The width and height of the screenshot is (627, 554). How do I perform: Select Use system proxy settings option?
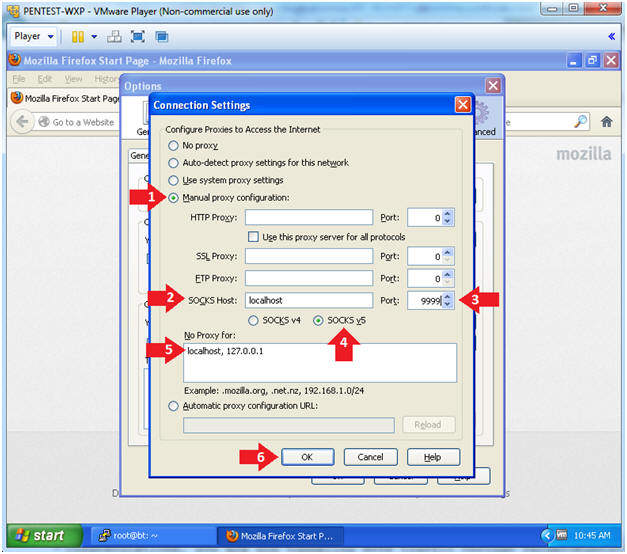[173, 180]
